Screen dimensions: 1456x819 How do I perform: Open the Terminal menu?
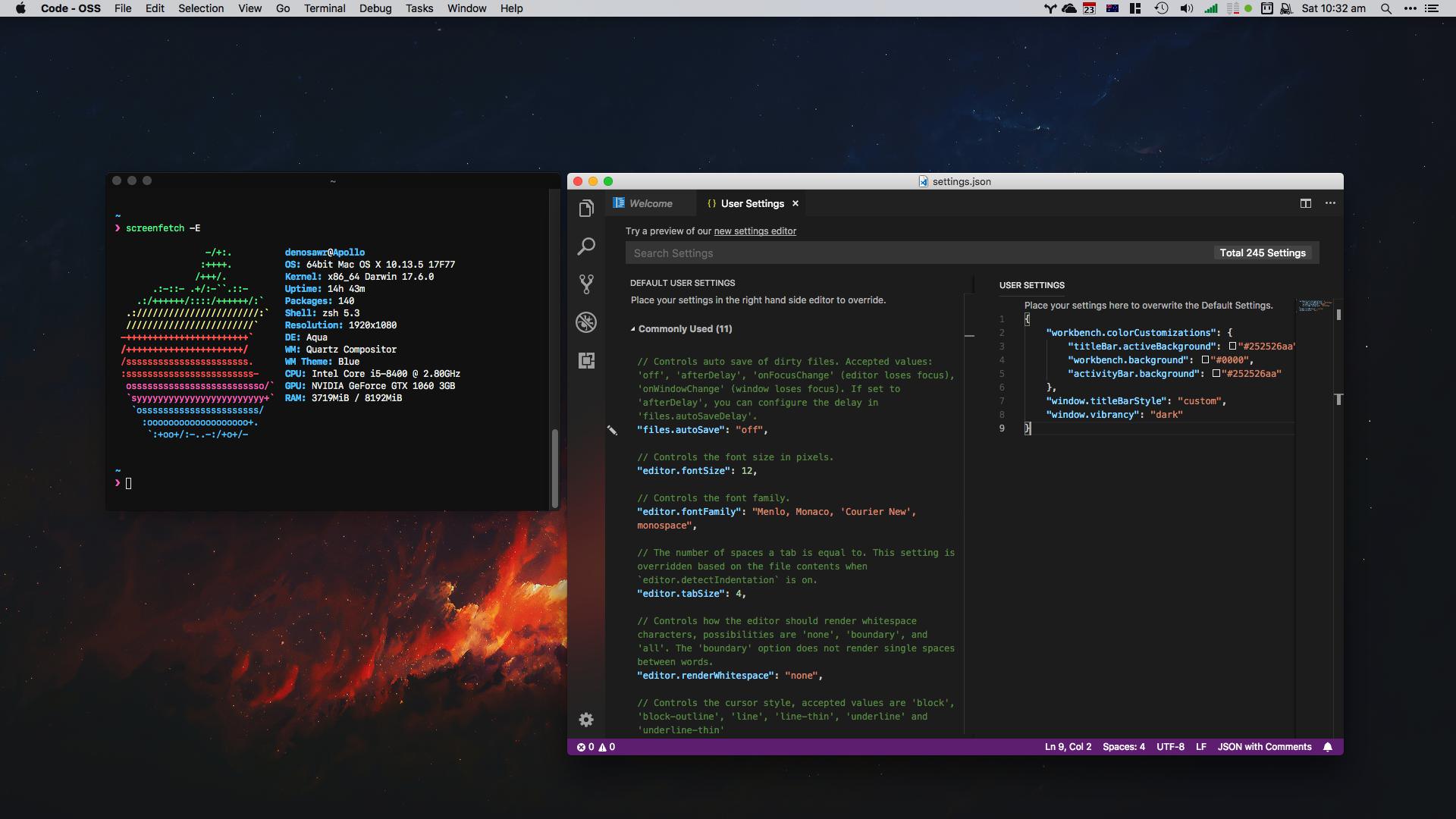click(325, 8)
